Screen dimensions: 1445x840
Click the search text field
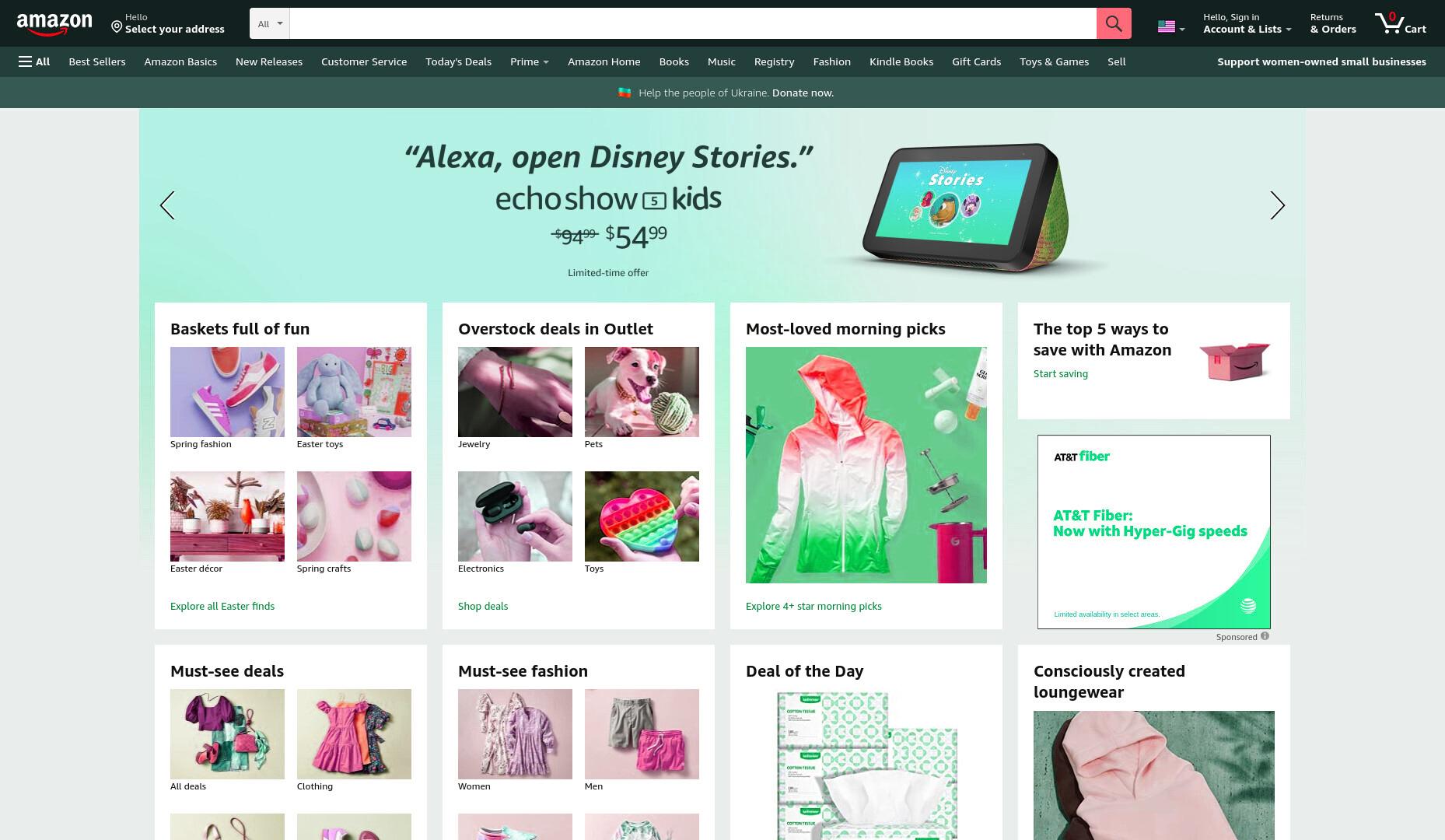pos(693,23)
